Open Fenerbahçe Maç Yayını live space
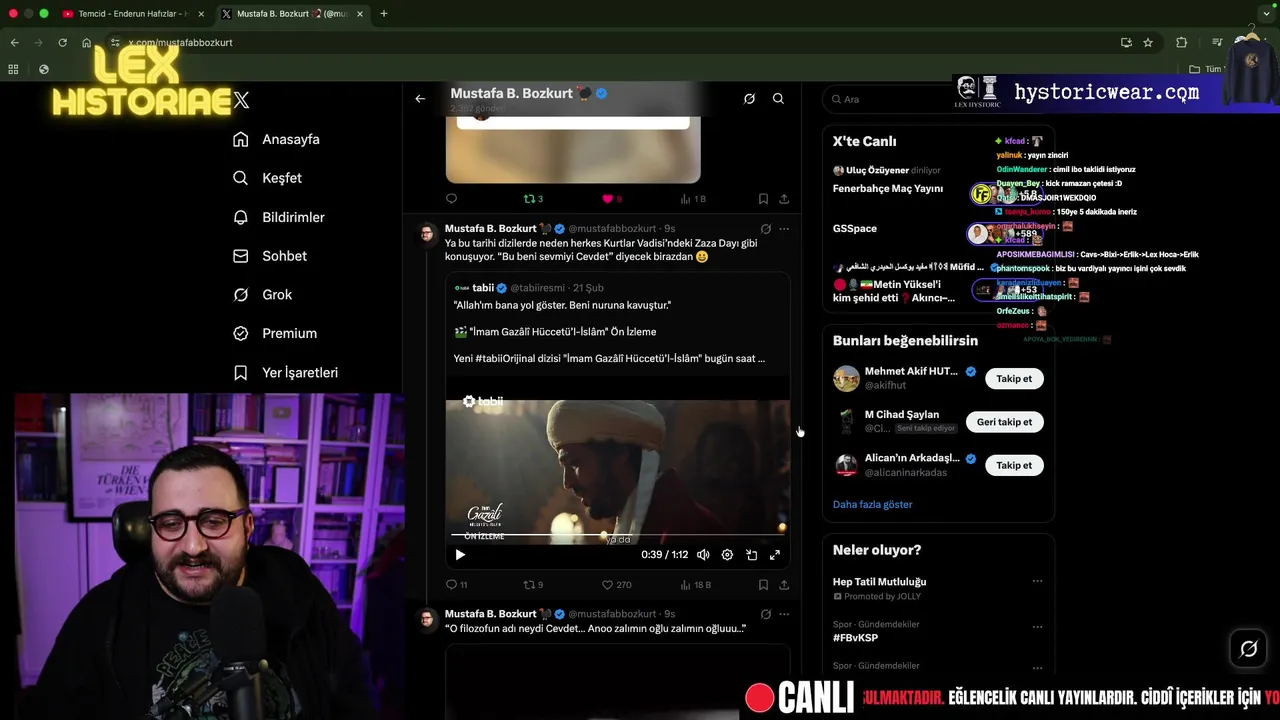Viewport: 1280px width, 720px height. coord(888,188)
